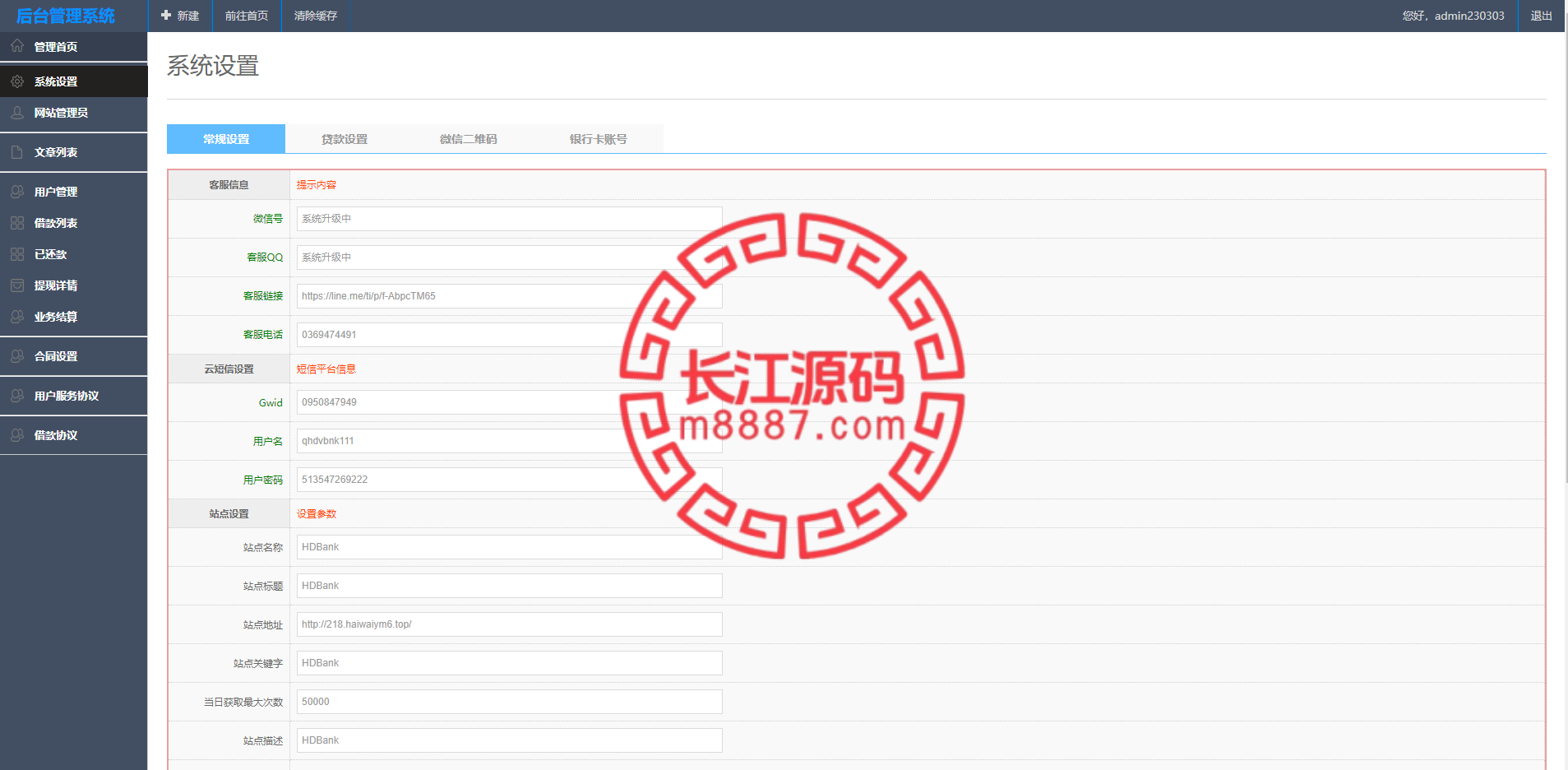Click the icon beside 提现详情
The image size is (1568, 770).
click(17, 285)
